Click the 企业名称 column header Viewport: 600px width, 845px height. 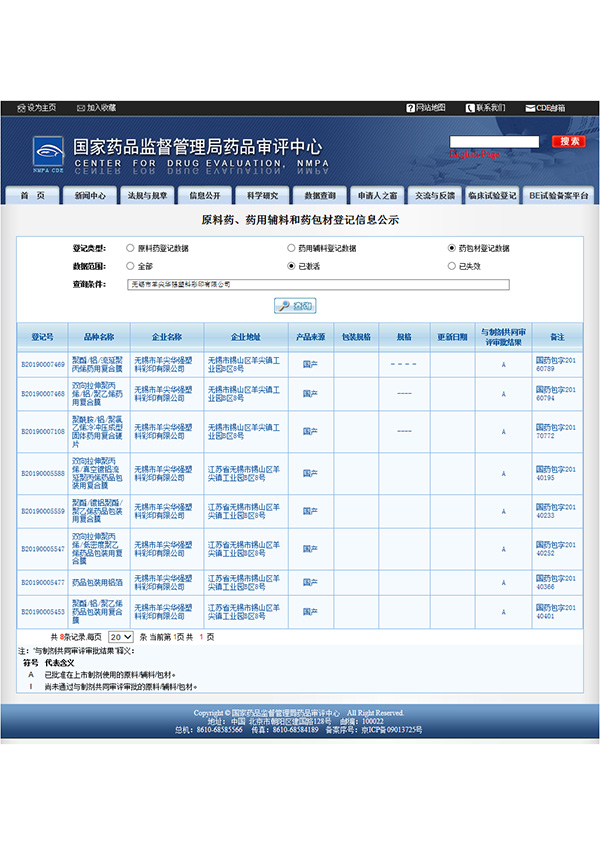coord(167,337)
